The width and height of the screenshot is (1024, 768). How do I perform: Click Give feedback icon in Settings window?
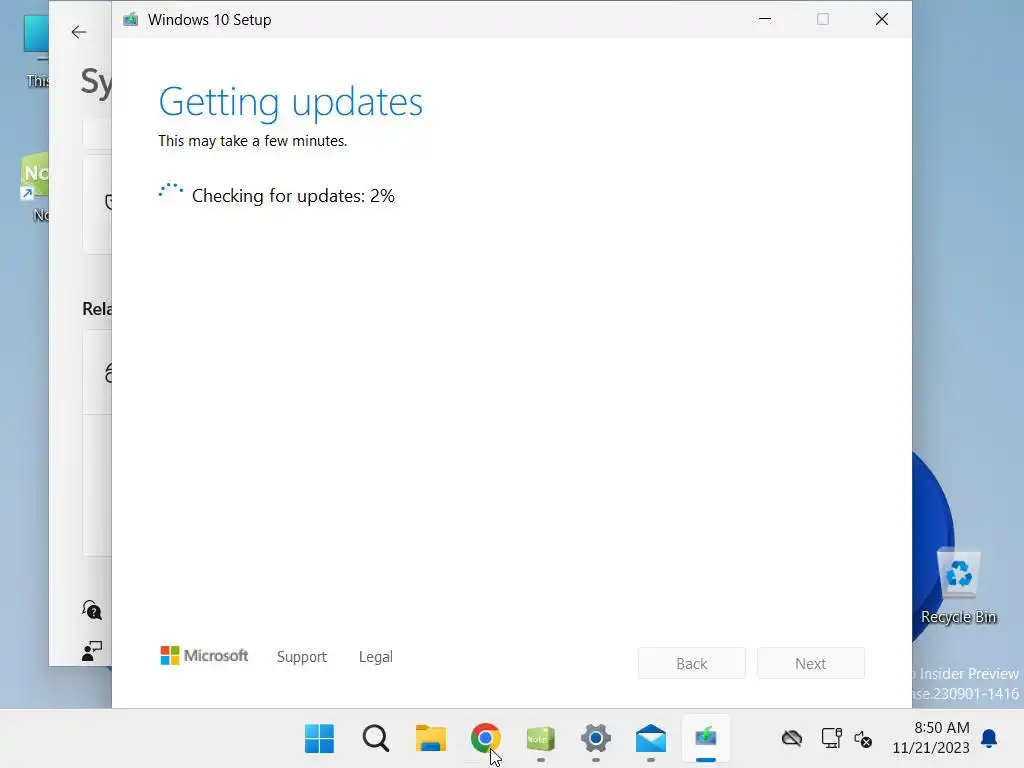(91, 650)
